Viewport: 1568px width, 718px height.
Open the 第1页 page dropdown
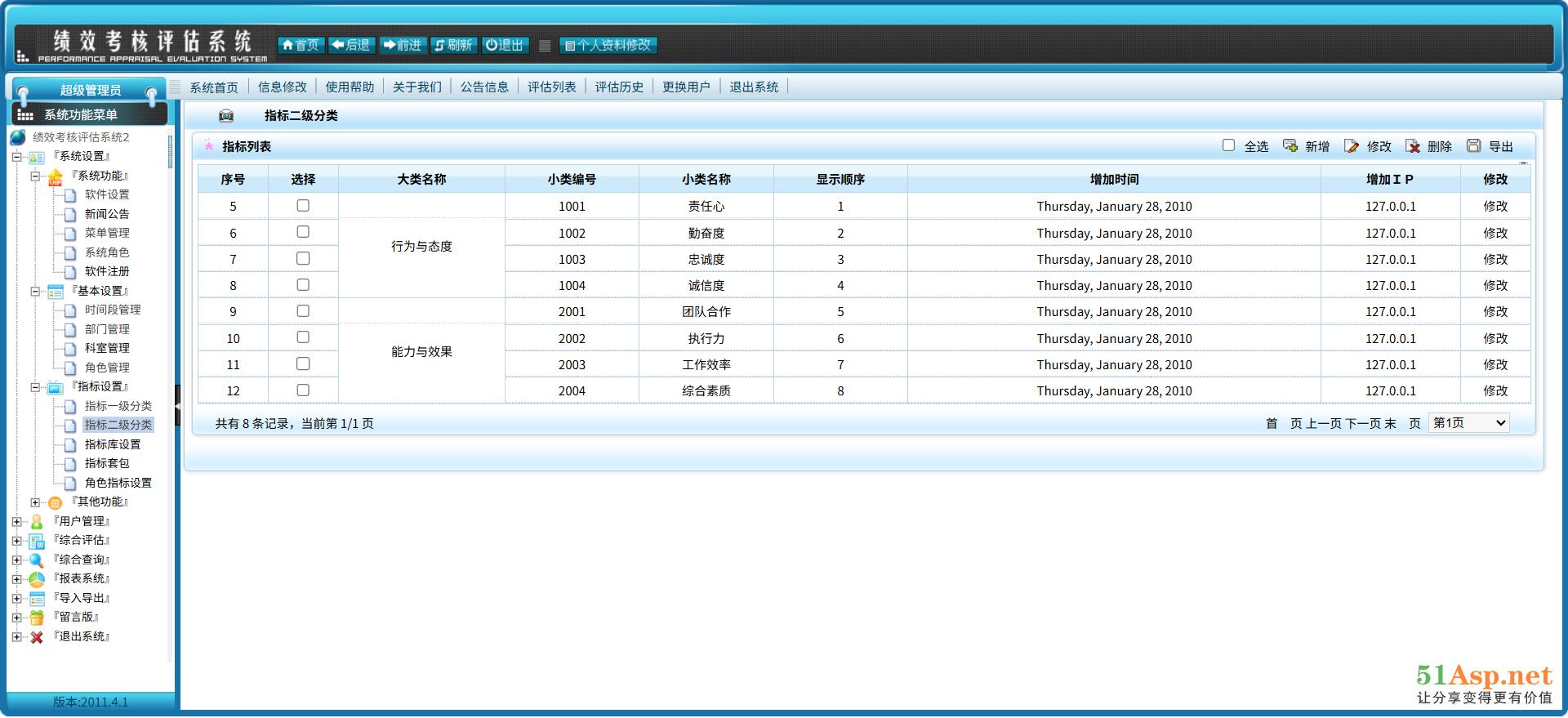pos(1468,423)
